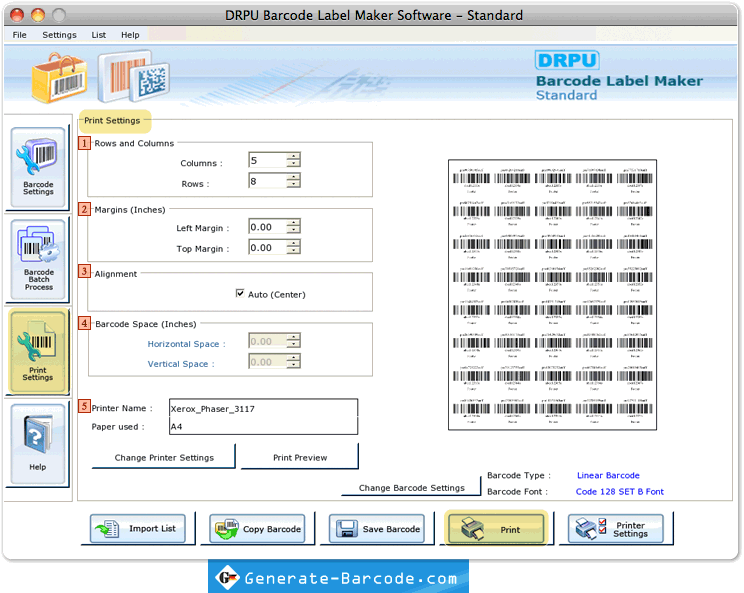Open the Settings menu
744x593 pixels.
[59, 35]
